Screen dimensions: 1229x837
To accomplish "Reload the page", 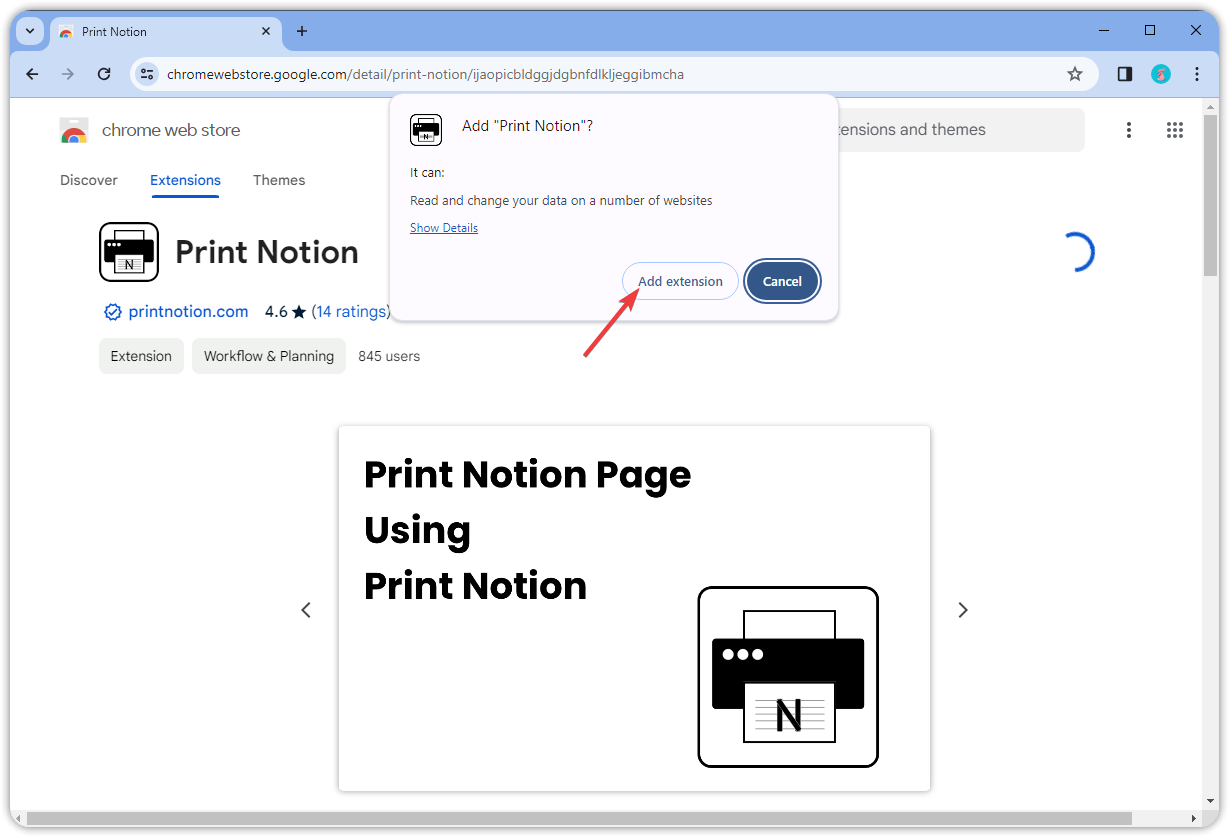I will coord(104,74).
